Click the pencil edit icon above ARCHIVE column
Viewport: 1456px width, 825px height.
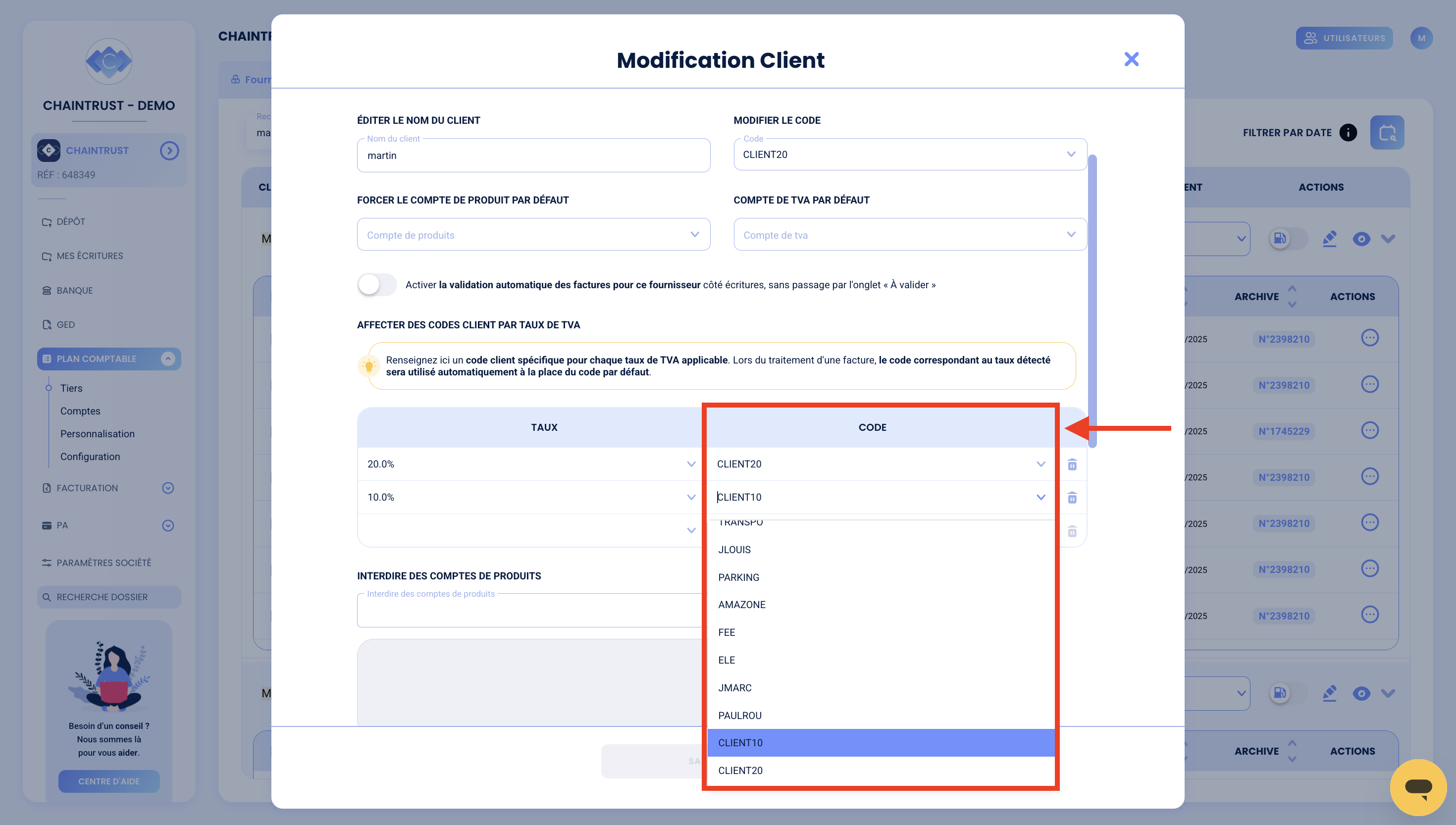click(x=1330, y=239)
